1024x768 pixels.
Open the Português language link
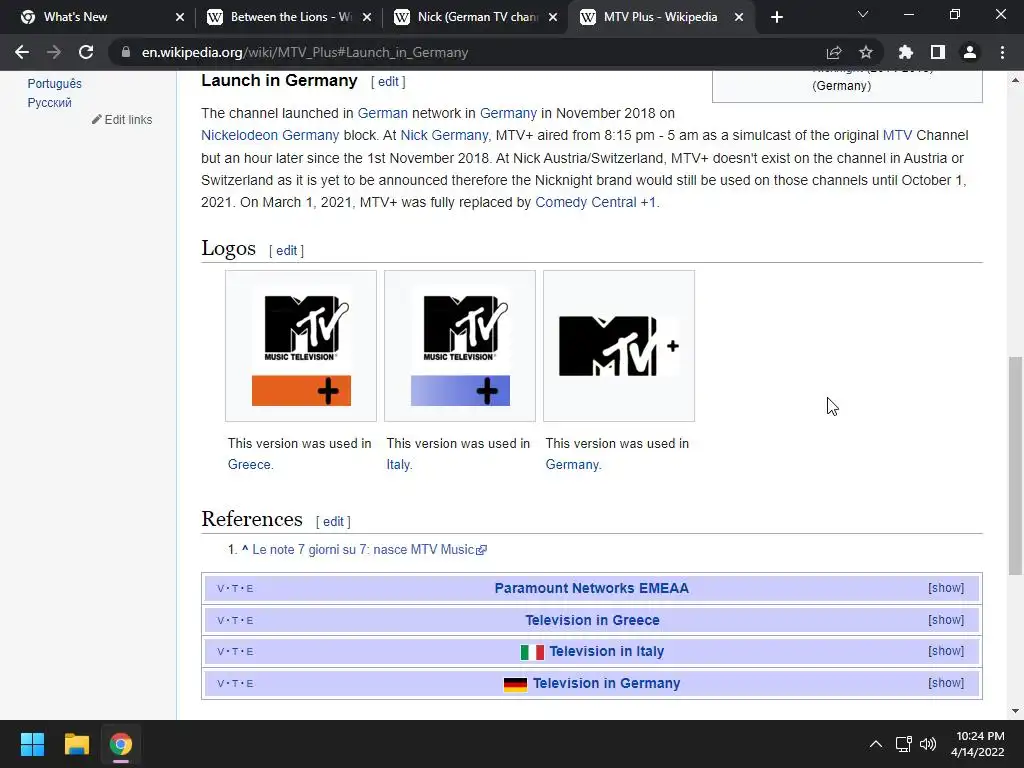(54, 84)
